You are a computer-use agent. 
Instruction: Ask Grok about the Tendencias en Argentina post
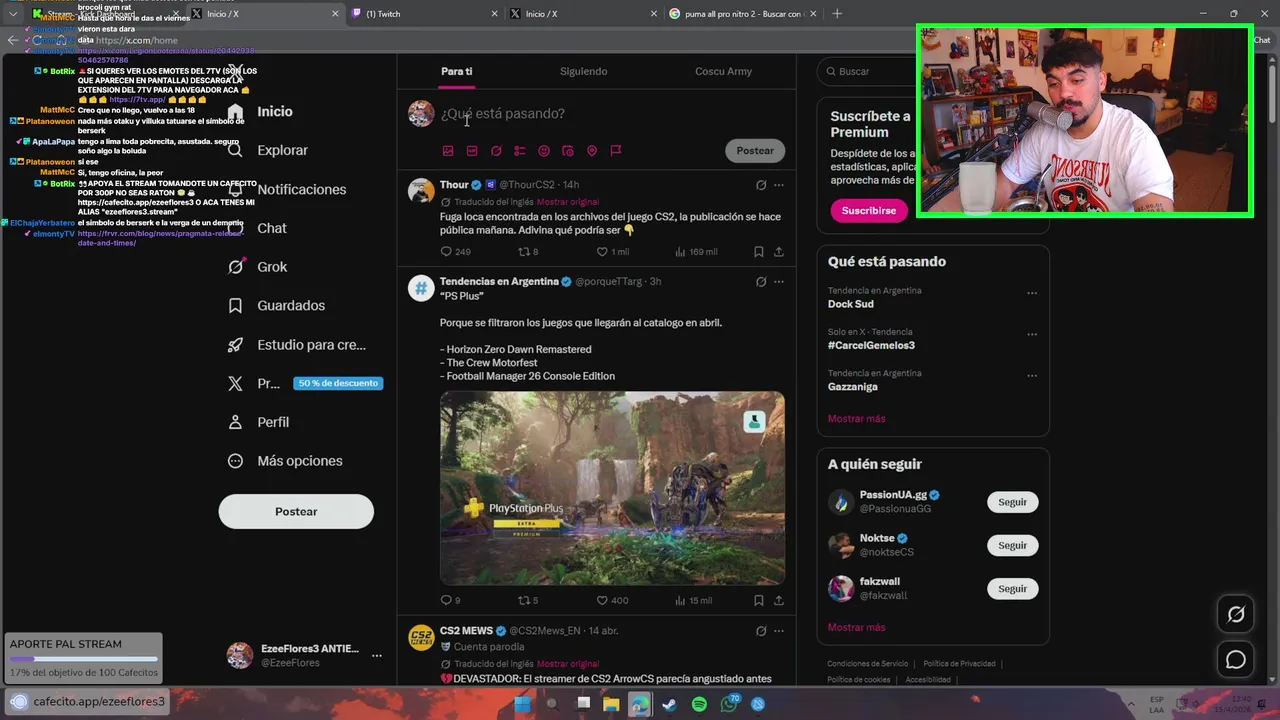(761, 282)
